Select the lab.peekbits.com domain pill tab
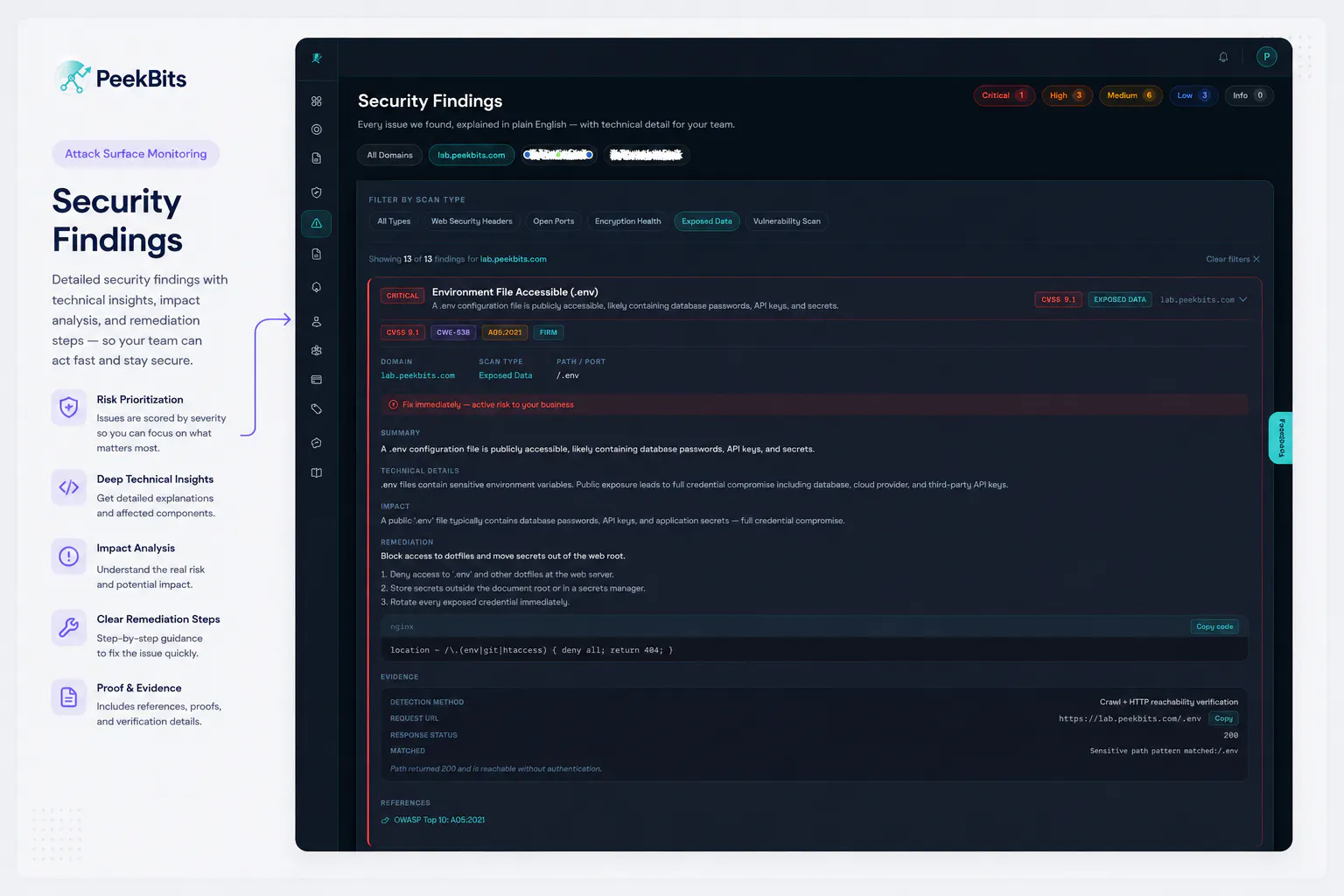Viewport: 1344px width, 896px height. (x=472, y=156)
